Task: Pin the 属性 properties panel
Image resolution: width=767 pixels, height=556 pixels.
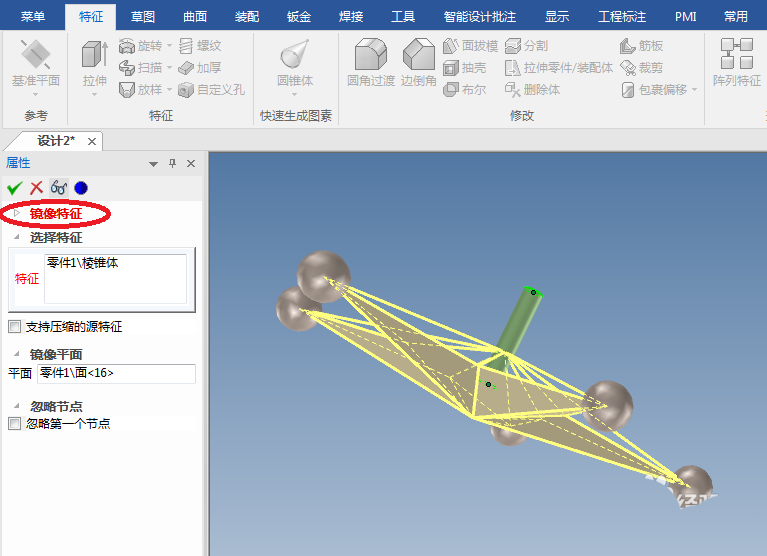Action: click(x=172, y=163)
